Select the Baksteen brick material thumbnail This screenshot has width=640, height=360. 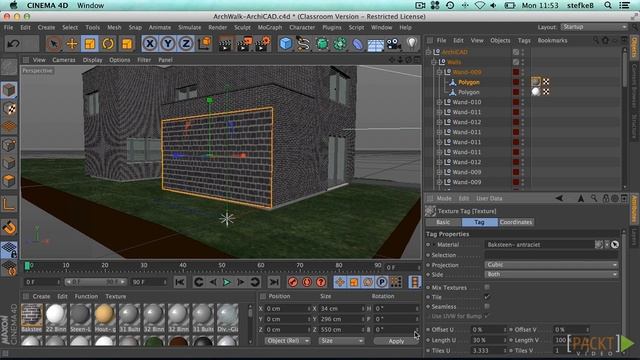32,317
